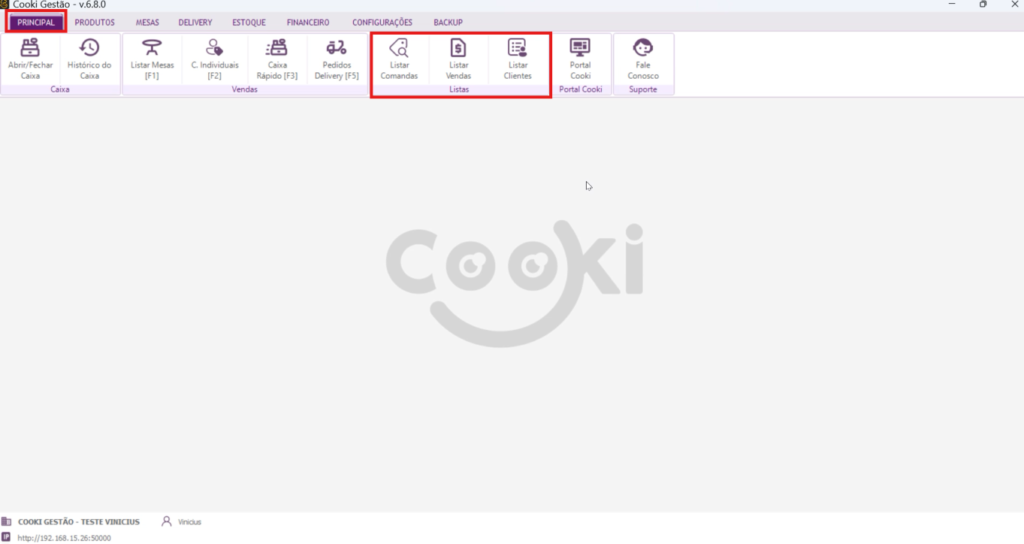Select the CONFIGURAÇÕES tab
Screen dimensions: 1024x544
click(382, 22)
